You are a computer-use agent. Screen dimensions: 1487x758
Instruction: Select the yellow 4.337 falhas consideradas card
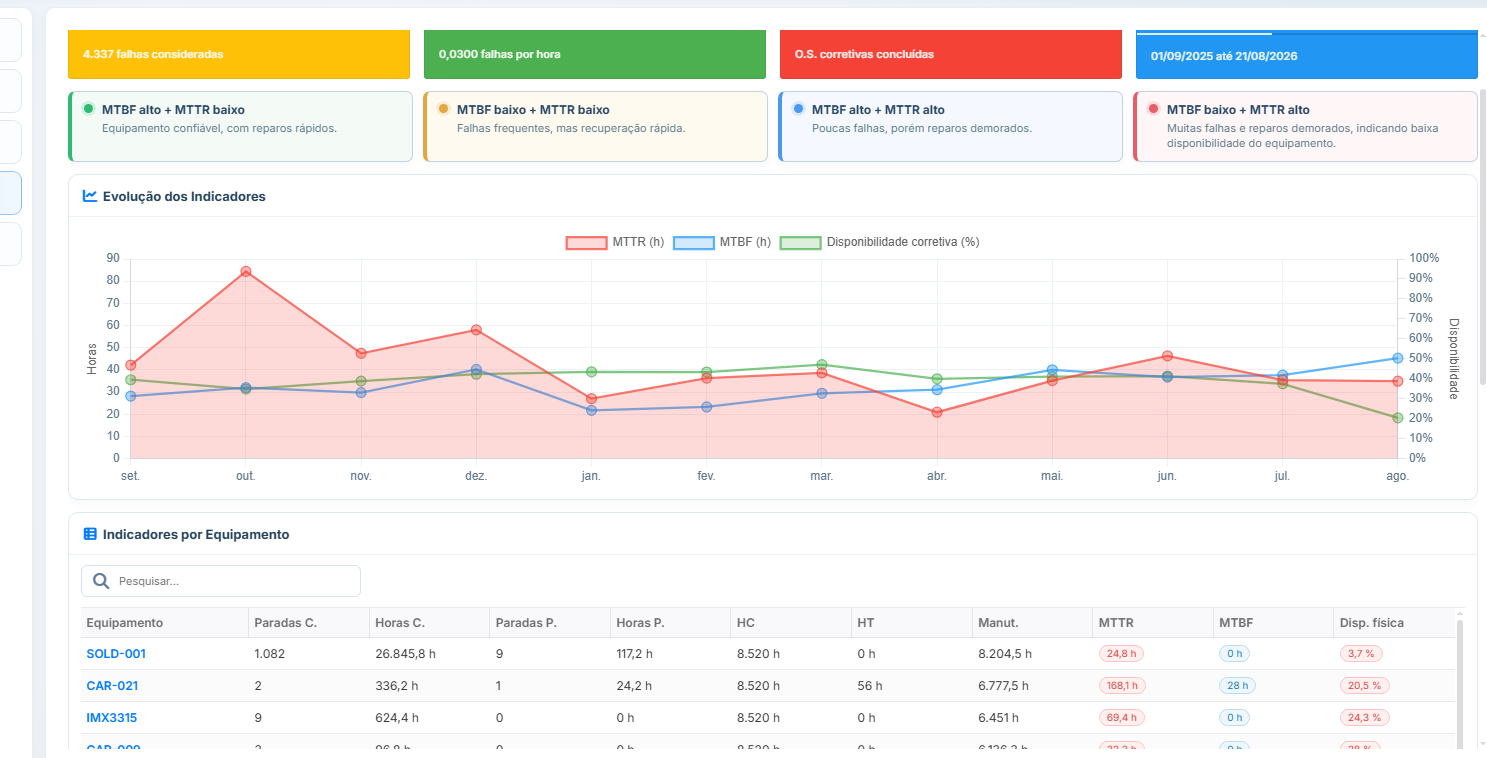[239, 54]
